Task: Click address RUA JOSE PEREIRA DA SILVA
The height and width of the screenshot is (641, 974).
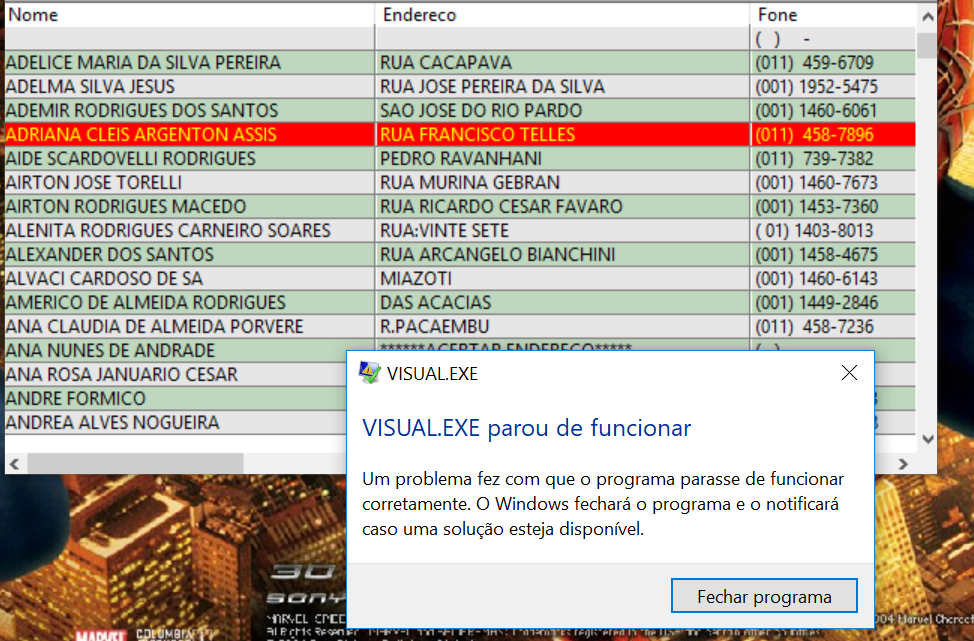Action: coord(492,86)
